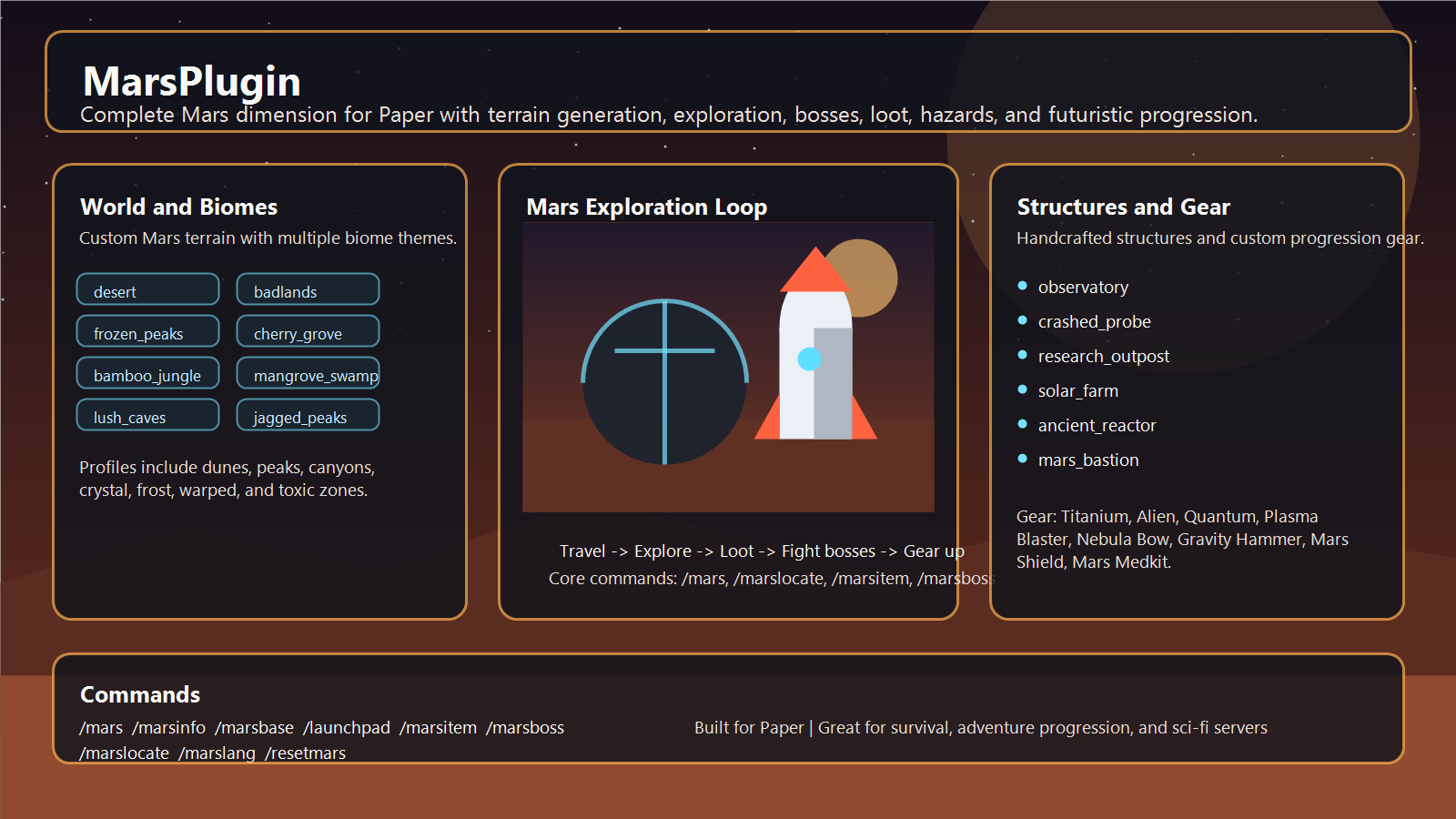Click /resetmars in the Commands panel
Viewport: 1456px width, 819px height.
[306, 753]
